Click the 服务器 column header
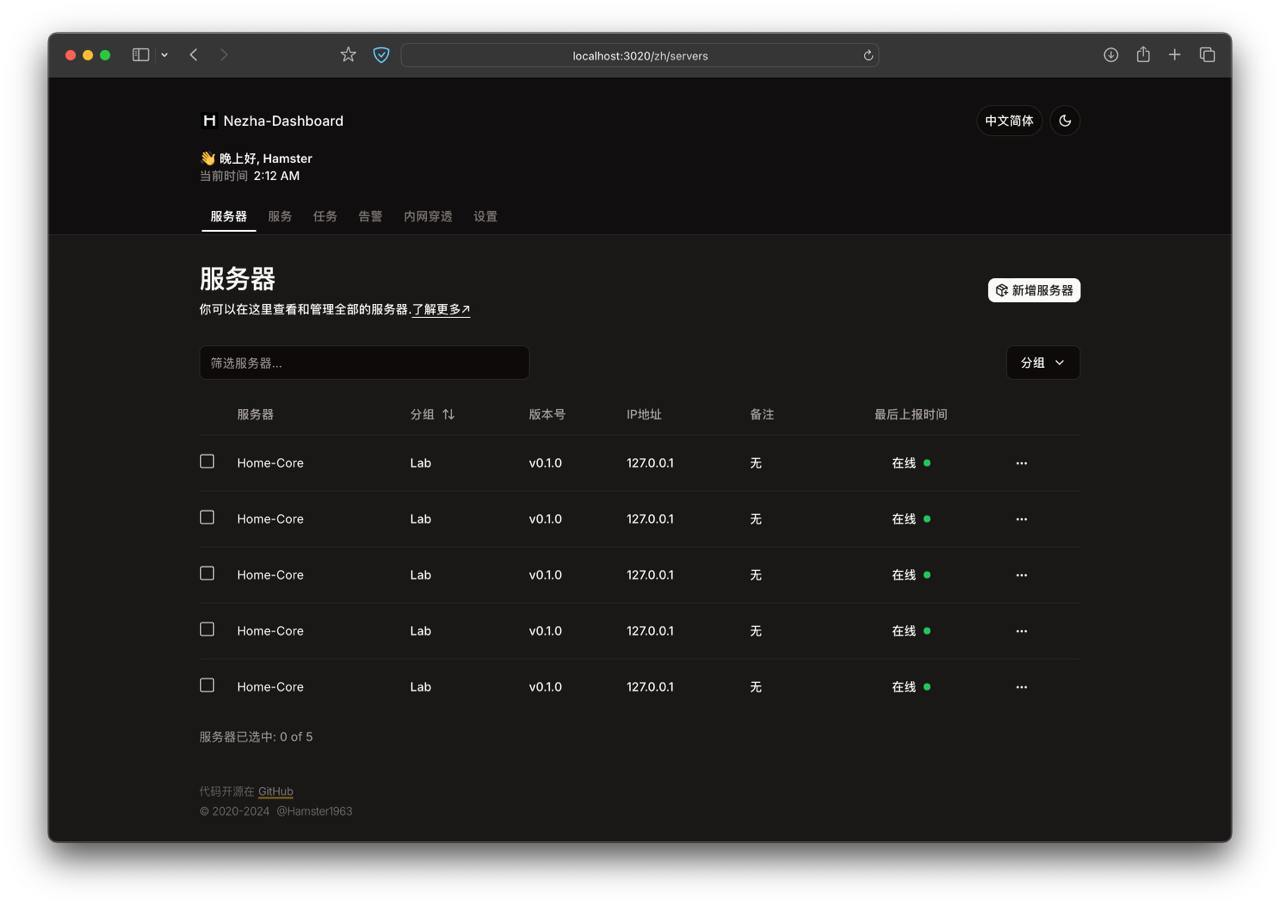Screen dimensions: 1280x906 point(255,414)
